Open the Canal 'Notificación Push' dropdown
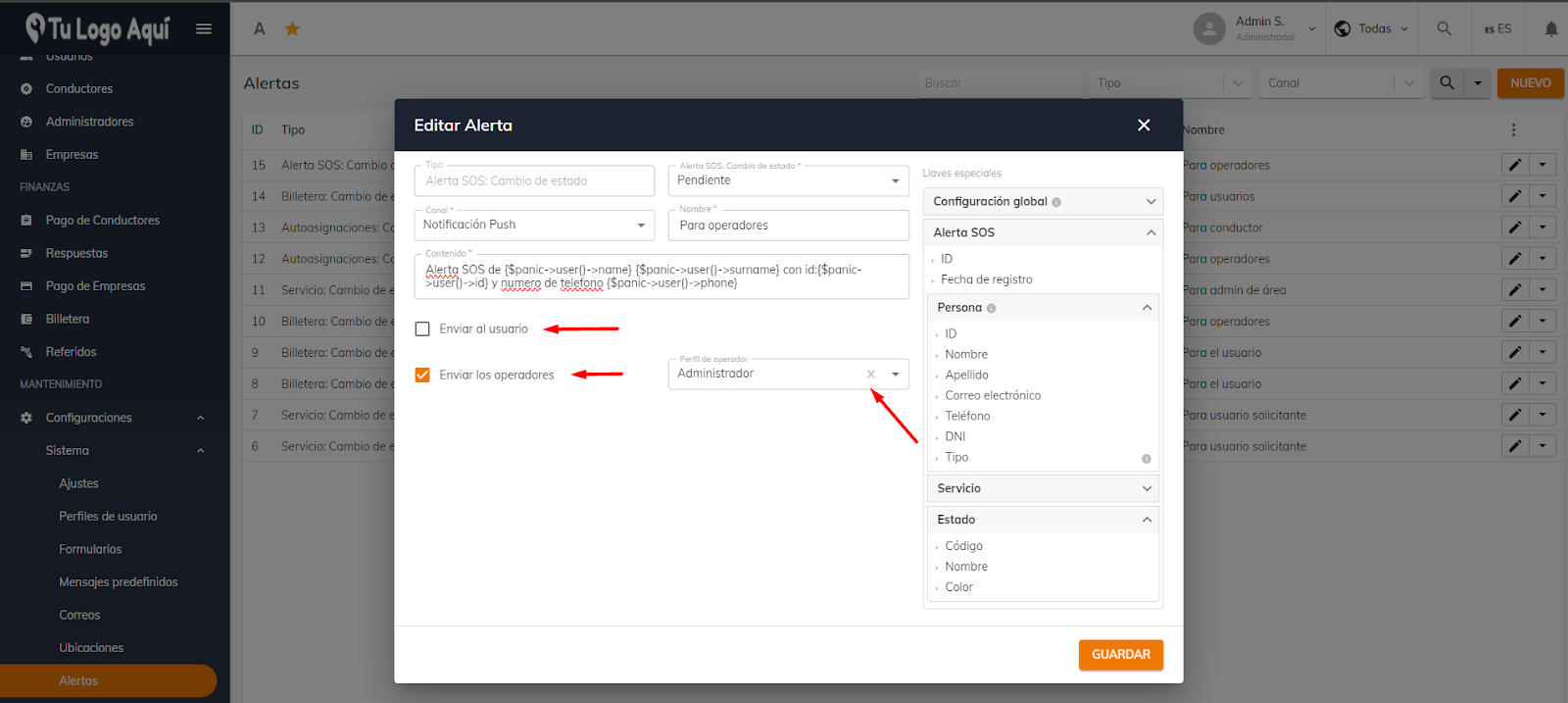This screenshot has width=1568, height=703. click(534, 225)
